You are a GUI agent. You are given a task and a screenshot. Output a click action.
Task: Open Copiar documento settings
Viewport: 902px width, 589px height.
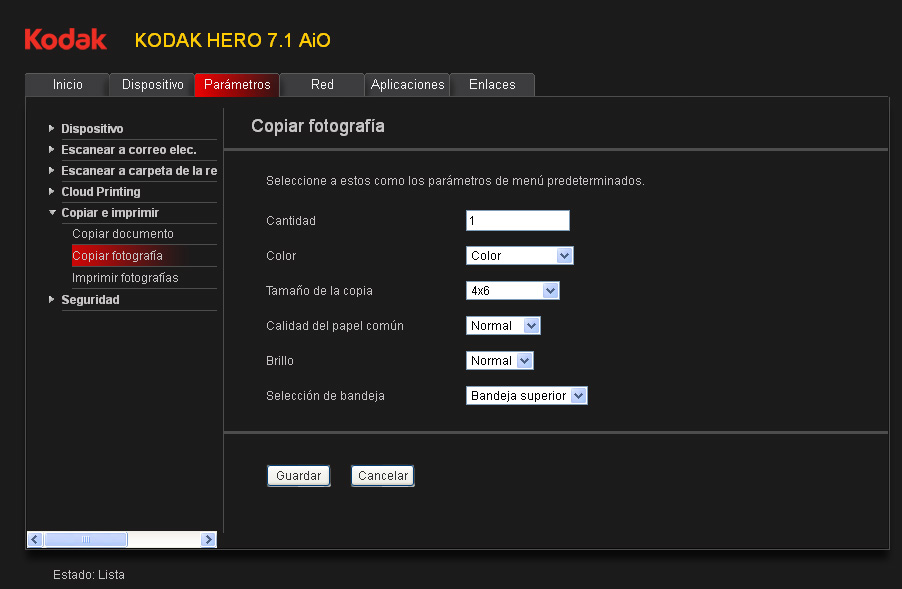pyautogui.click(x=123, y=234)
